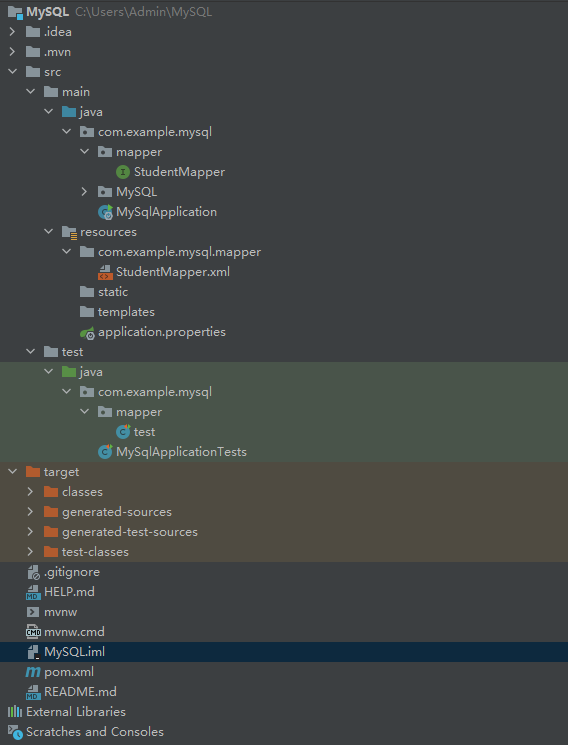Click the MySQL.iml module file icon
The width and height of the screenshot is (568, 745).
click(33, 652)
